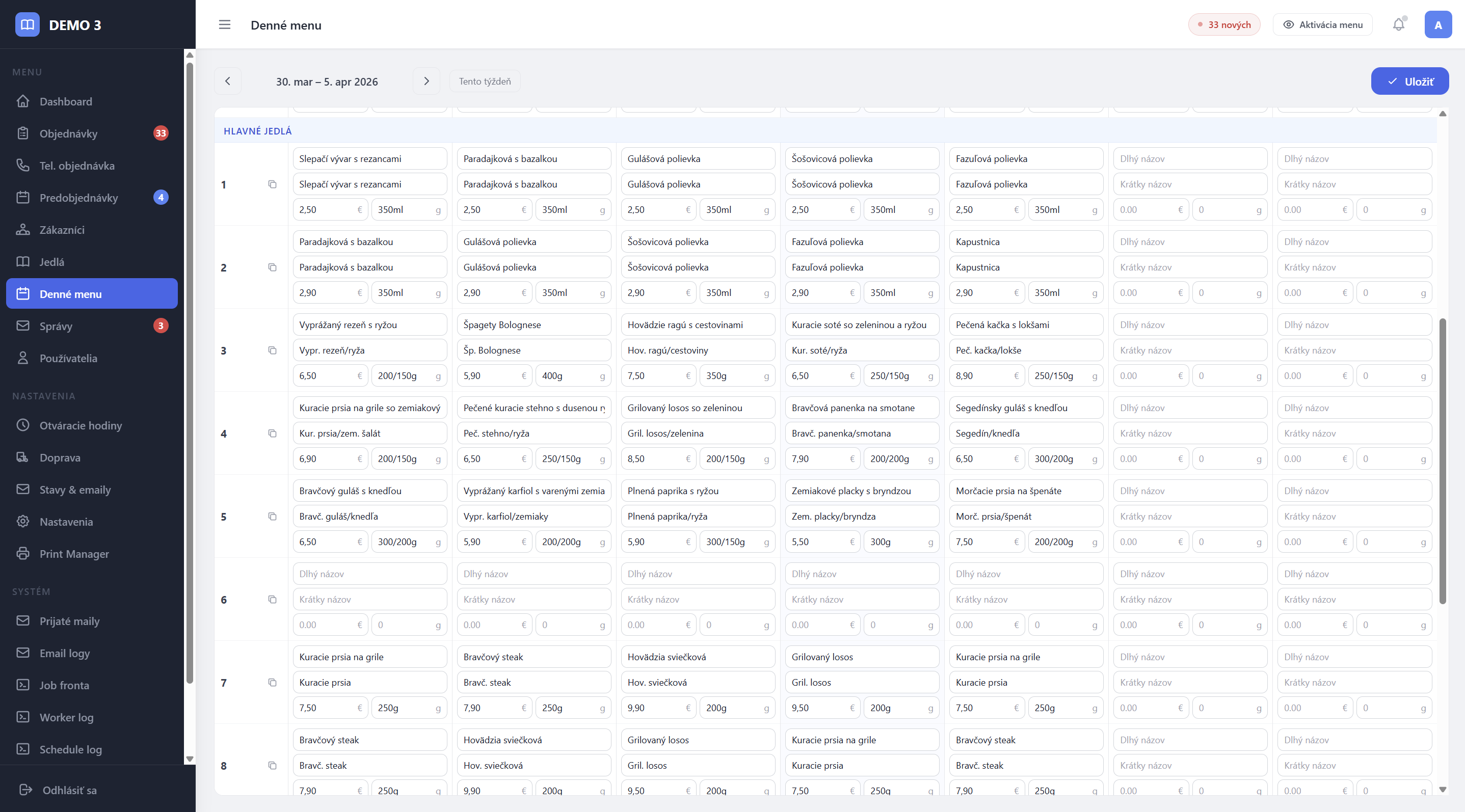Toggle the hamburger sidebar menu icon

point(225,24)
